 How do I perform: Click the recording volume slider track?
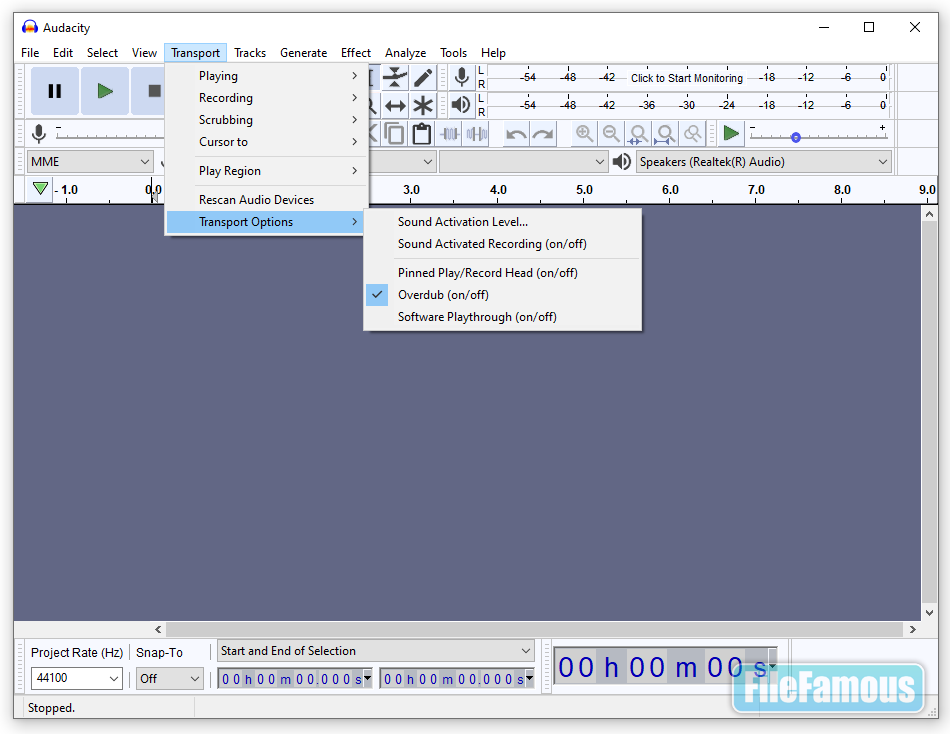click(109, 135)
